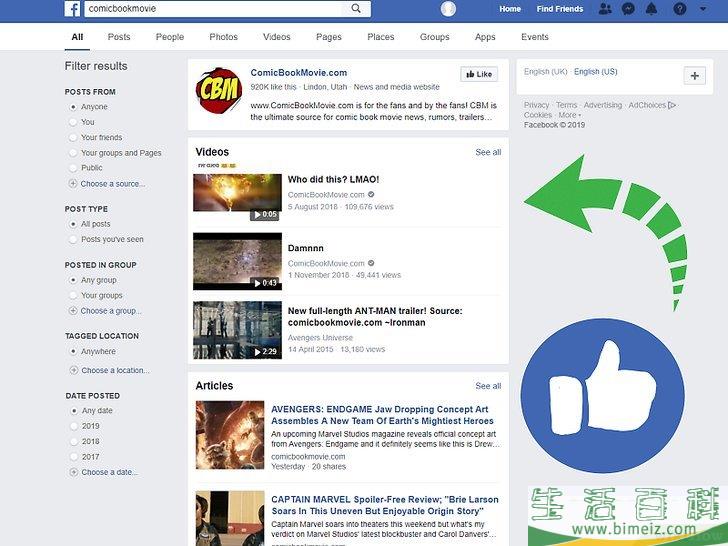Open the help question mark icon
The image size is (728, 546).
pyautogui.click(x=680, y=9)
